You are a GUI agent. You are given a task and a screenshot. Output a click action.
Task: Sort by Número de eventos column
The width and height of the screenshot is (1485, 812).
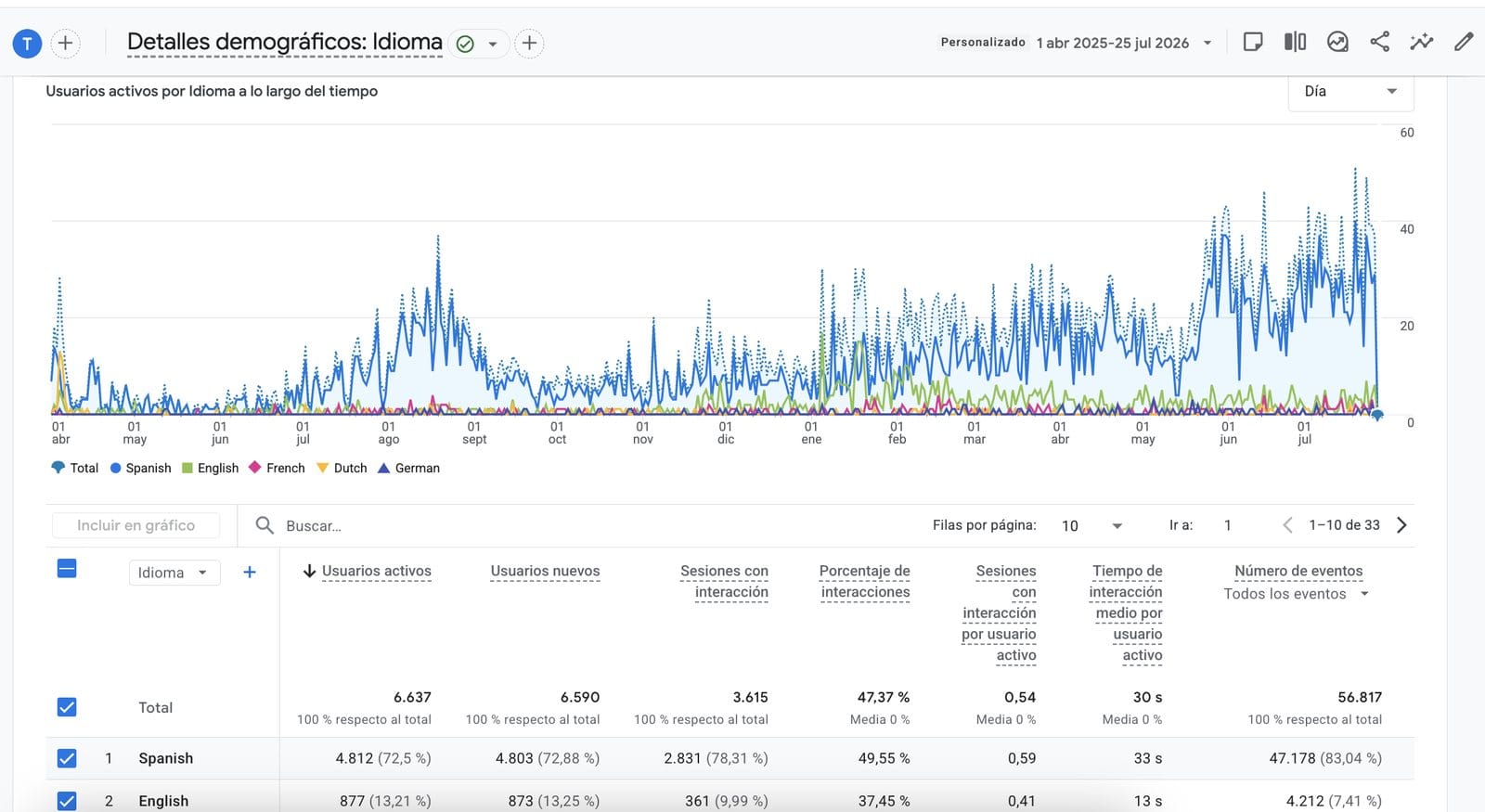coord(1298,571)
